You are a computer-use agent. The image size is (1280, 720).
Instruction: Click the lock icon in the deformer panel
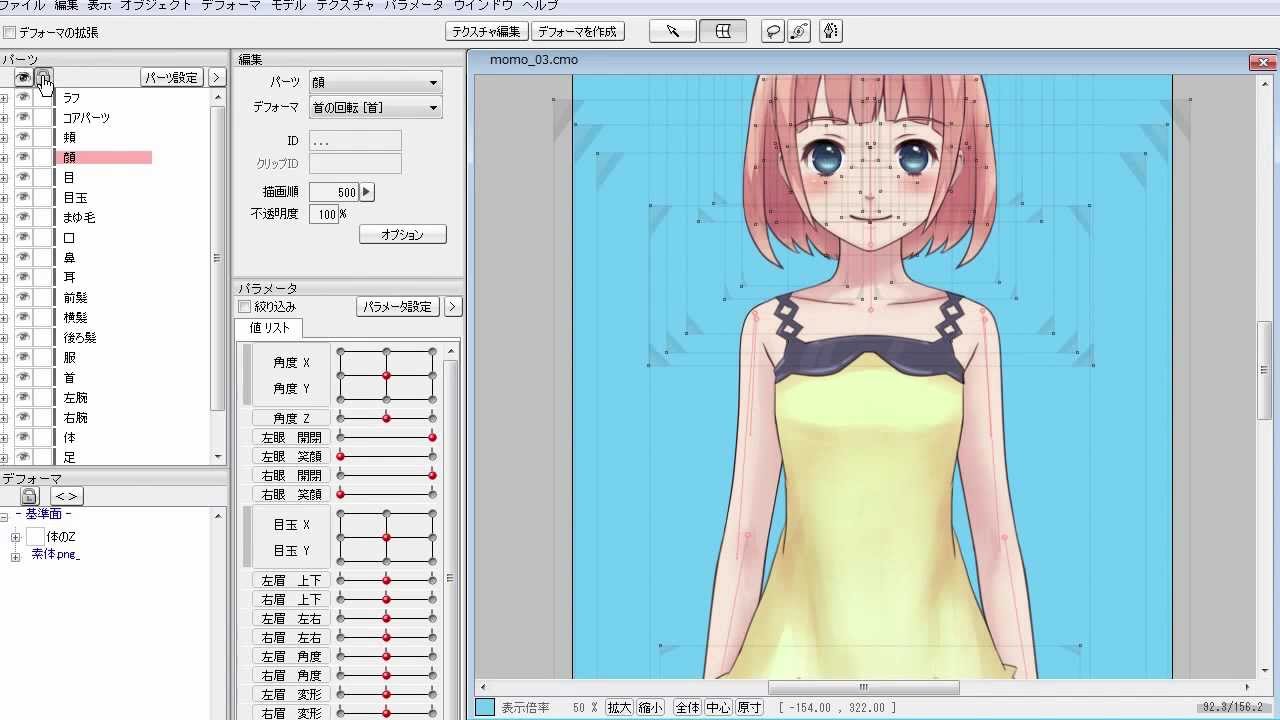pos(29,496)
